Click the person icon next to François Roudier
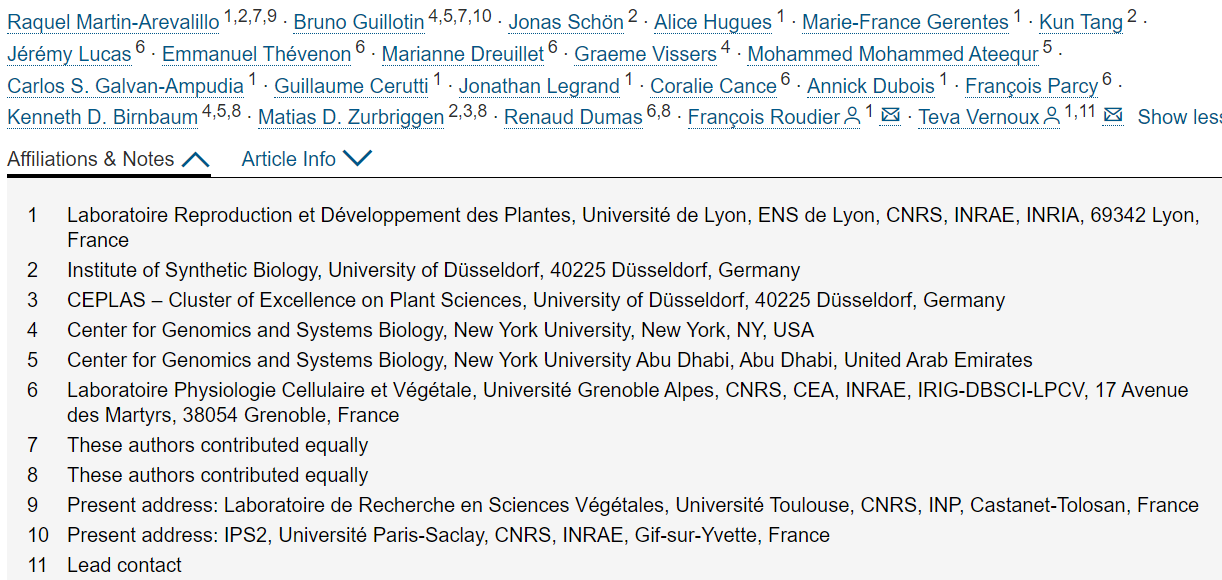Image resolution: width=1222 pixels, height=580 pixels. click(852, 117)
